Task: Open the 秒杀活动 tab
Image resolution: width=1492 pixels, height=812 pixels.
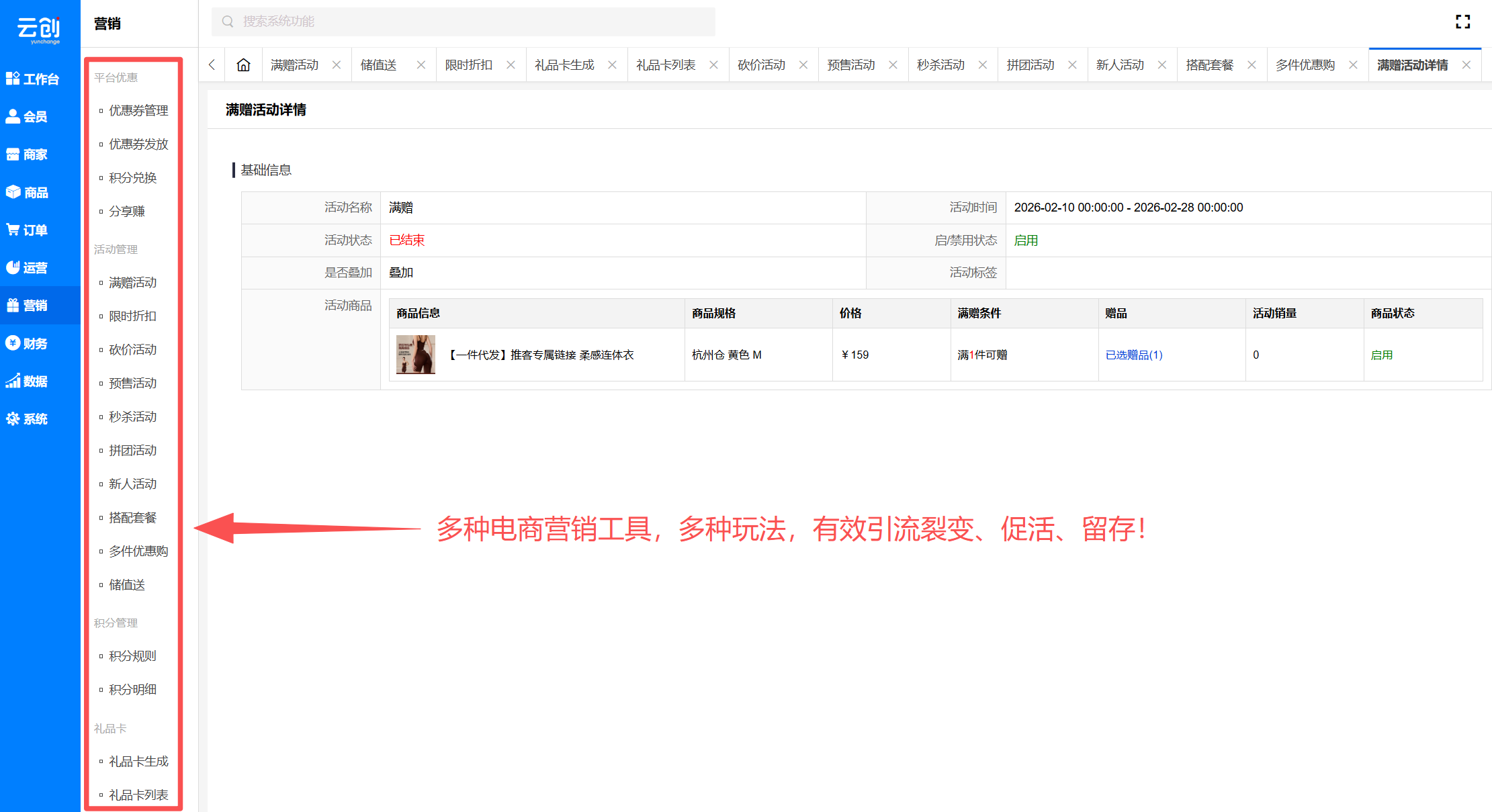Action: [x=940, y=64]
